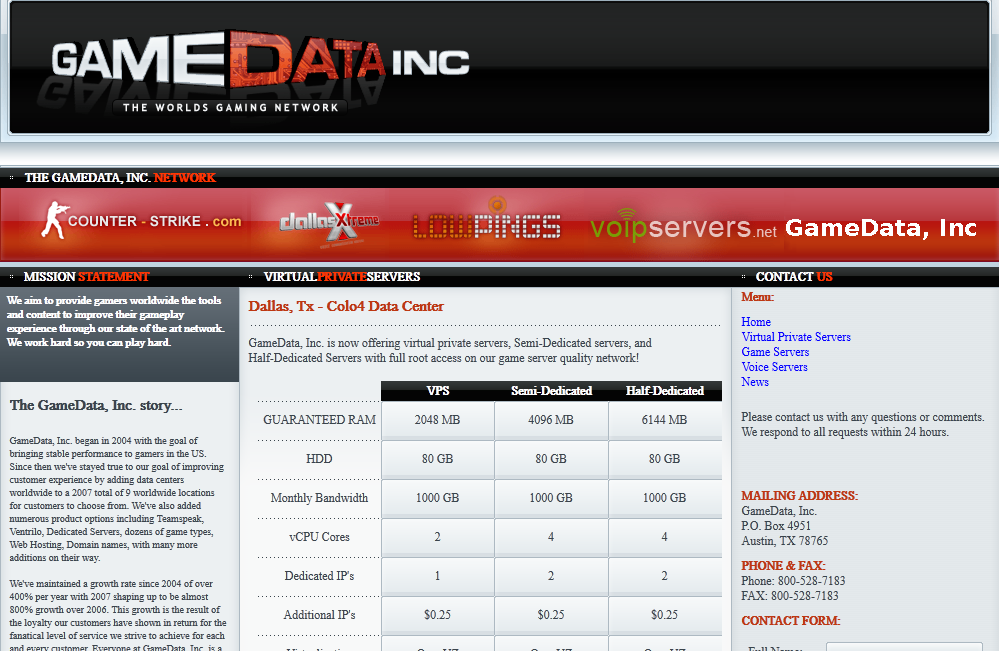This screenshot has height=651, width=999.
Task: Open the Game Servers link
Action: point(775,352)
